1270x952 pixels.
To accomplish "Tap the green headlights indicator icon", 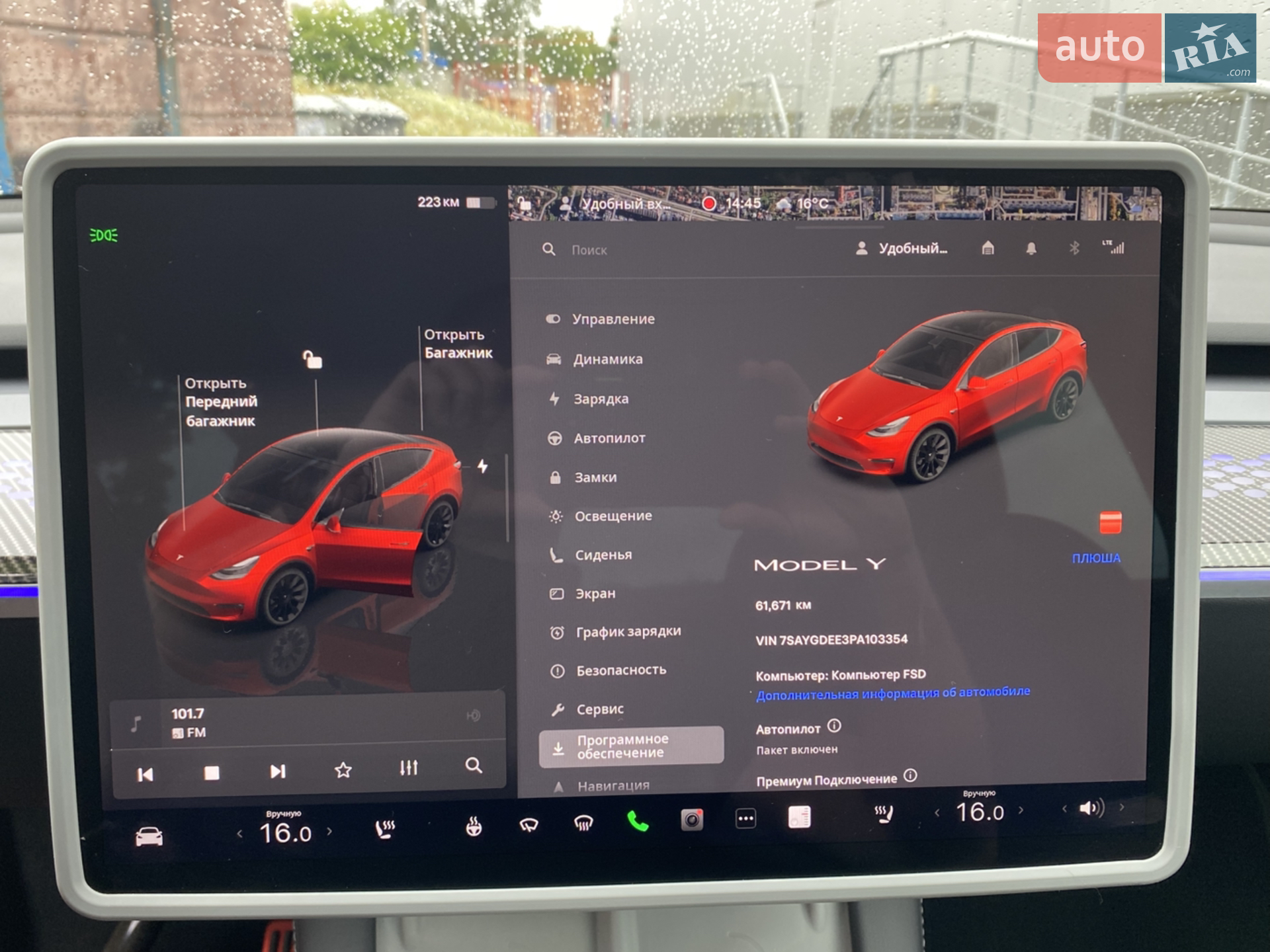I will pos(104,235).
